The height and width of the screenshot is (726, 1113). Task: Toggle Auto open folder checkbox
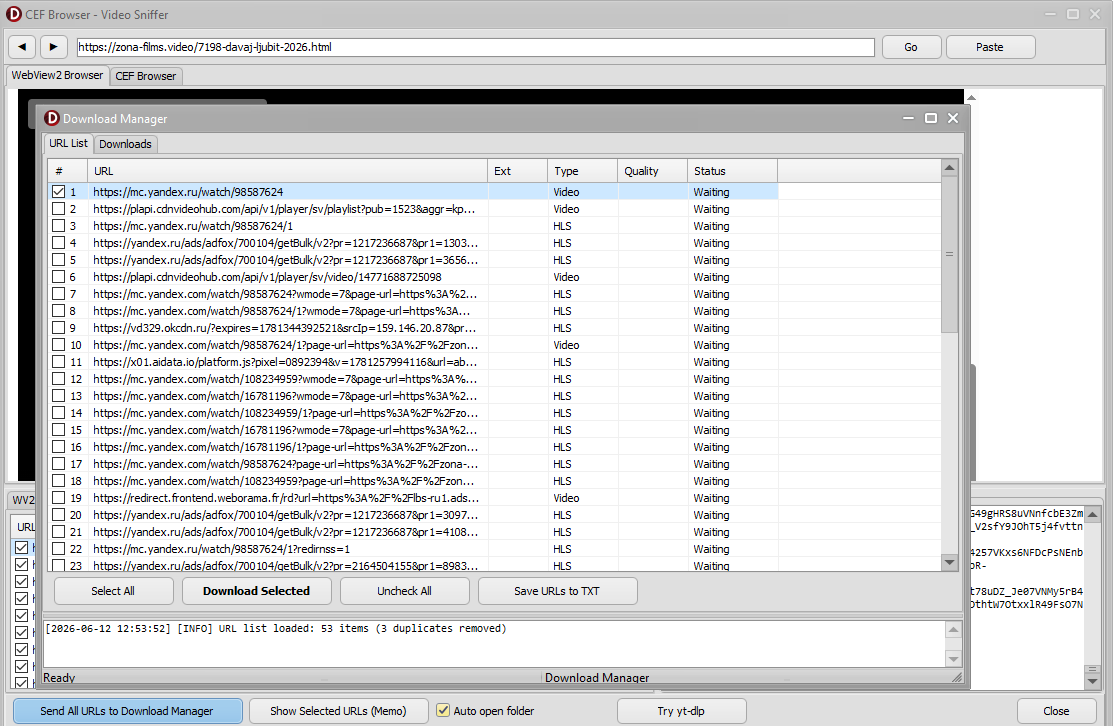point(443,710)
